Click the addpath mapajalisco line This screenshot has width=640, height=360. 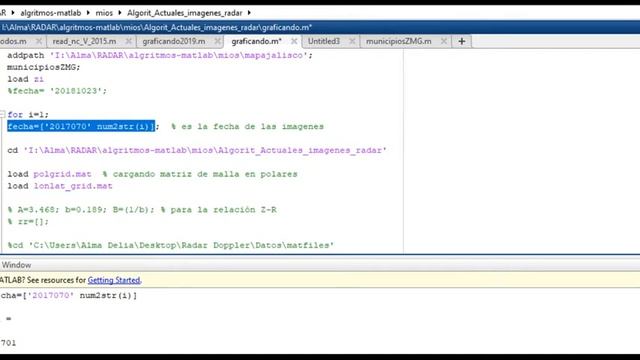click(x=160, y=55)
